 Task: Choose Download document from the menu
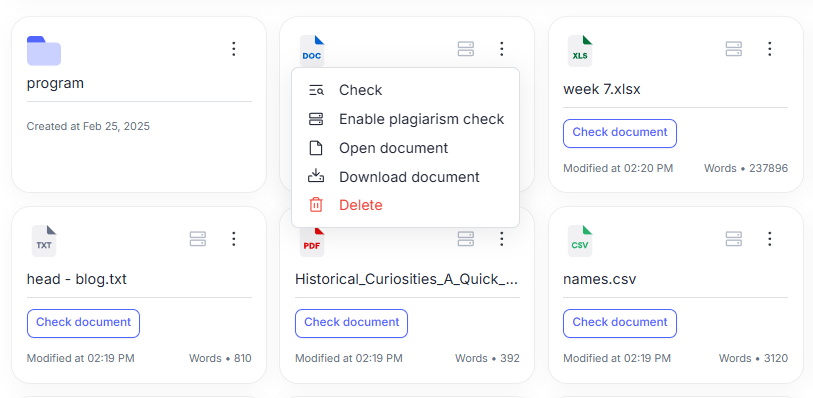(405, 177)
